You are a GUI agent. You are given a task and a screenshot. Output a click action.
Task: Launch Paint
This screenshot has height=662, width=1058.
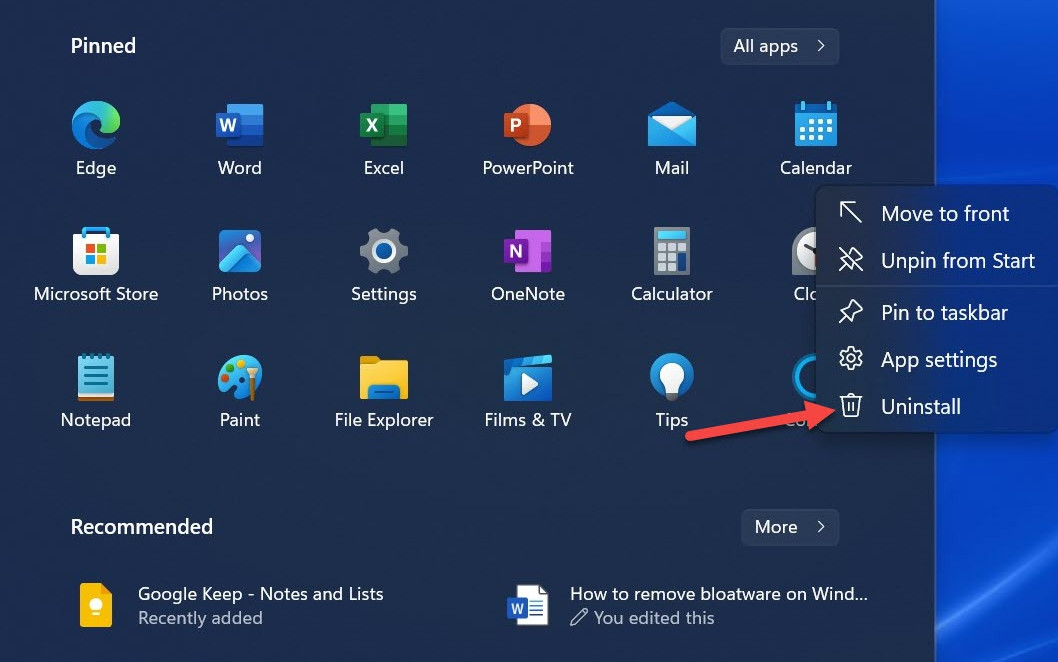(239, 388)
